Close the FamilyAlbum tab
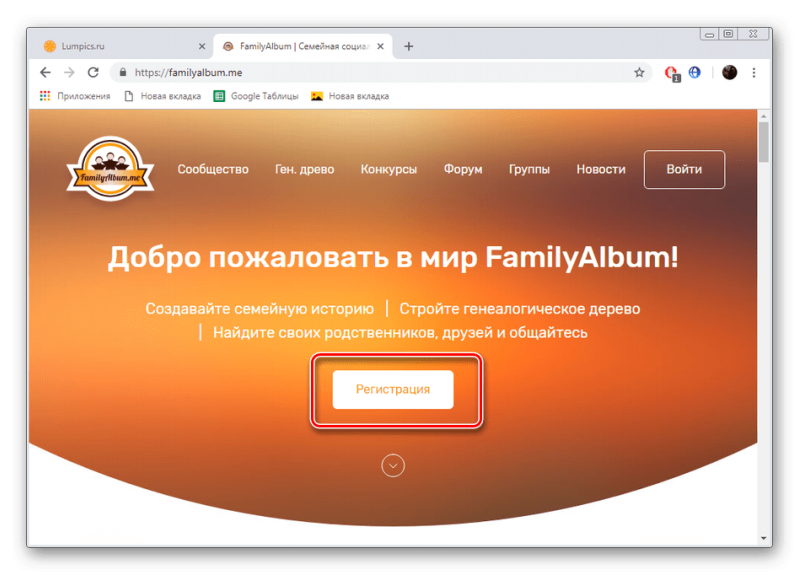This screenshot has width=800, height=575. tap(380, 46)
